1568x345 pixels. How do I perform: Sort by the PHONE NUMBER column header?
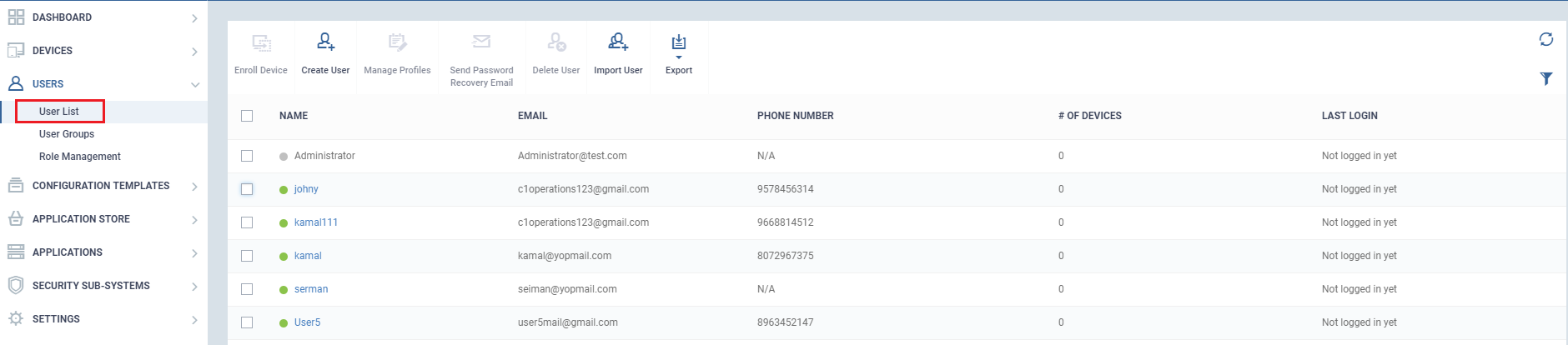pos(796,116)
